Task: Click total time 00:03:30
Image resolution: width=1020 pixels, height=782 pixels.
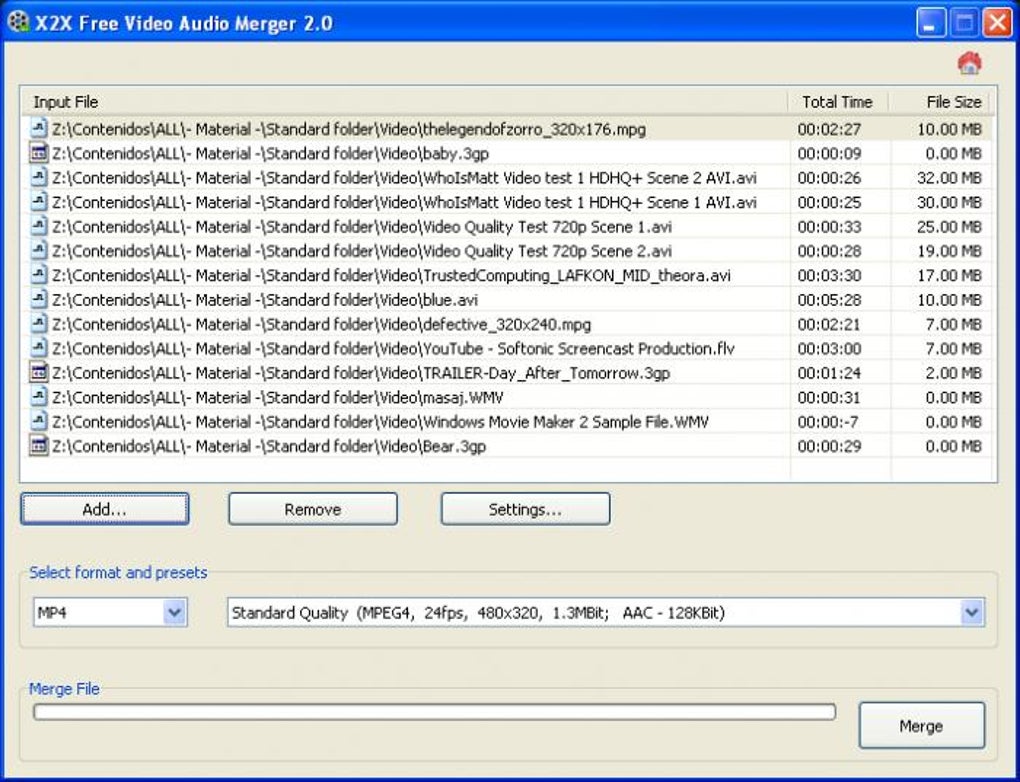Action: click(x=829, y=276)
